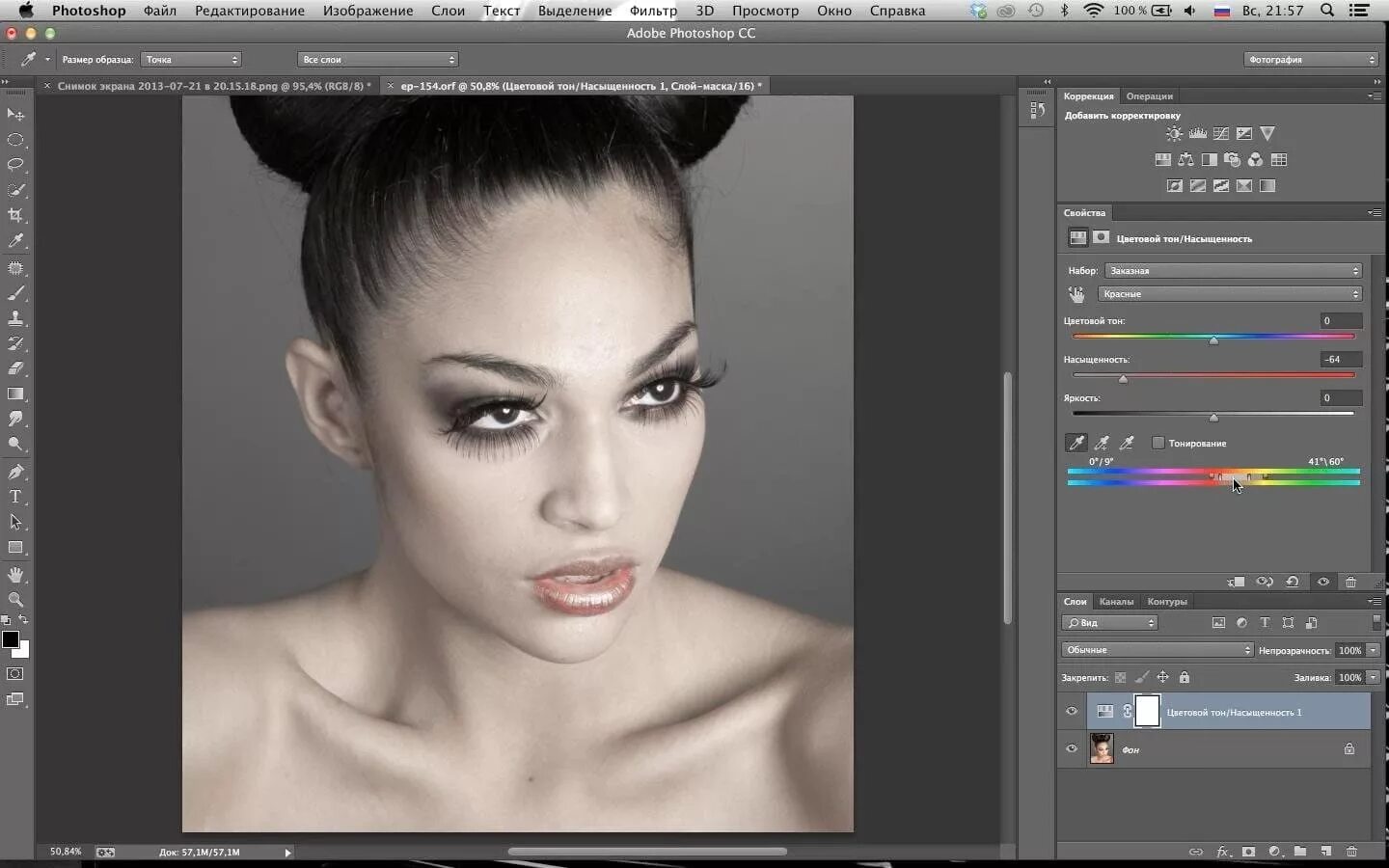Screen dimensions: 1389x868
Task: Hide the Фон layer
Action: (1071, 748)
